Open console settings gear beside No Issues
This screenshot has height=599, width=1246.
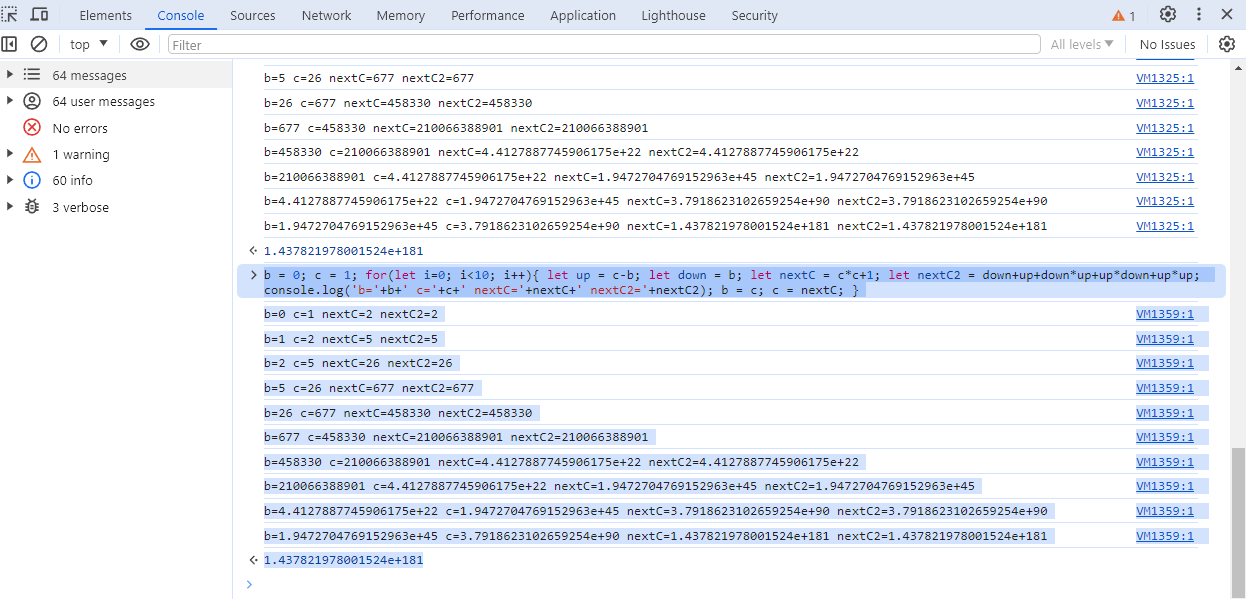coord(1227,44)
